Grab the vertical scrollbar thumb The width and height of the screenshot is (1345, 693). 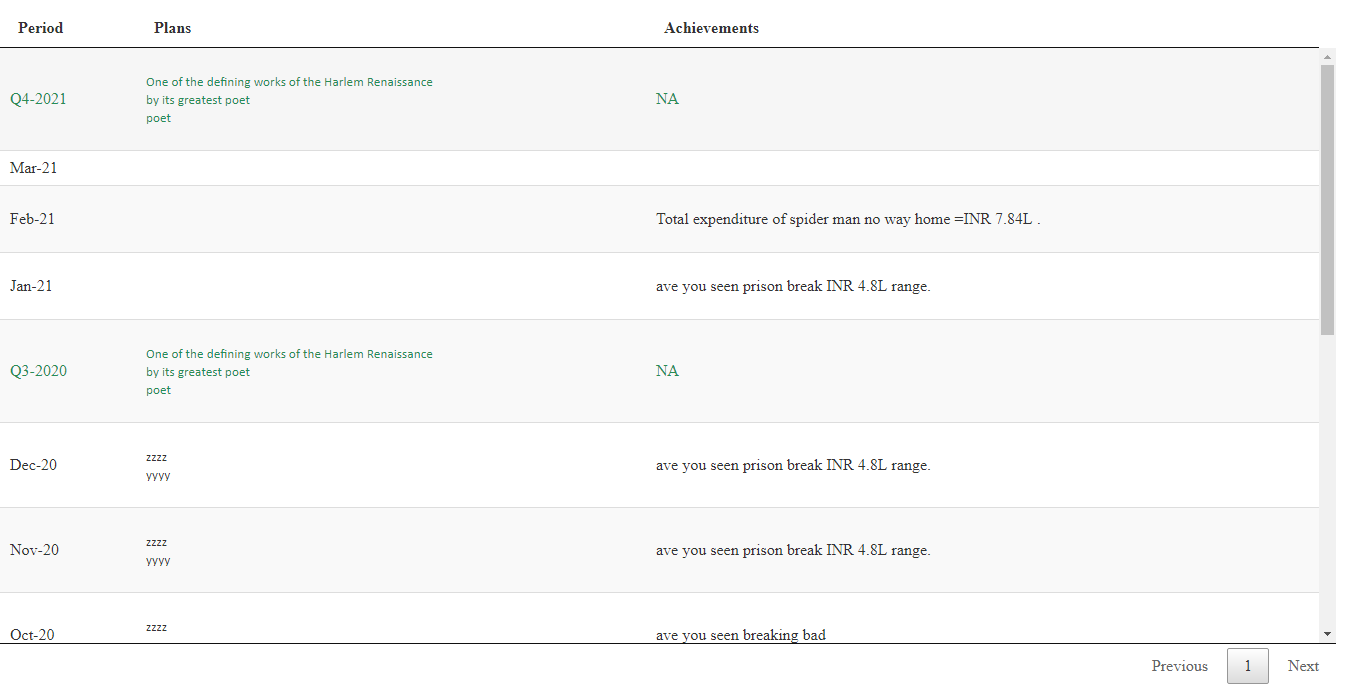tap(1327, 199)
